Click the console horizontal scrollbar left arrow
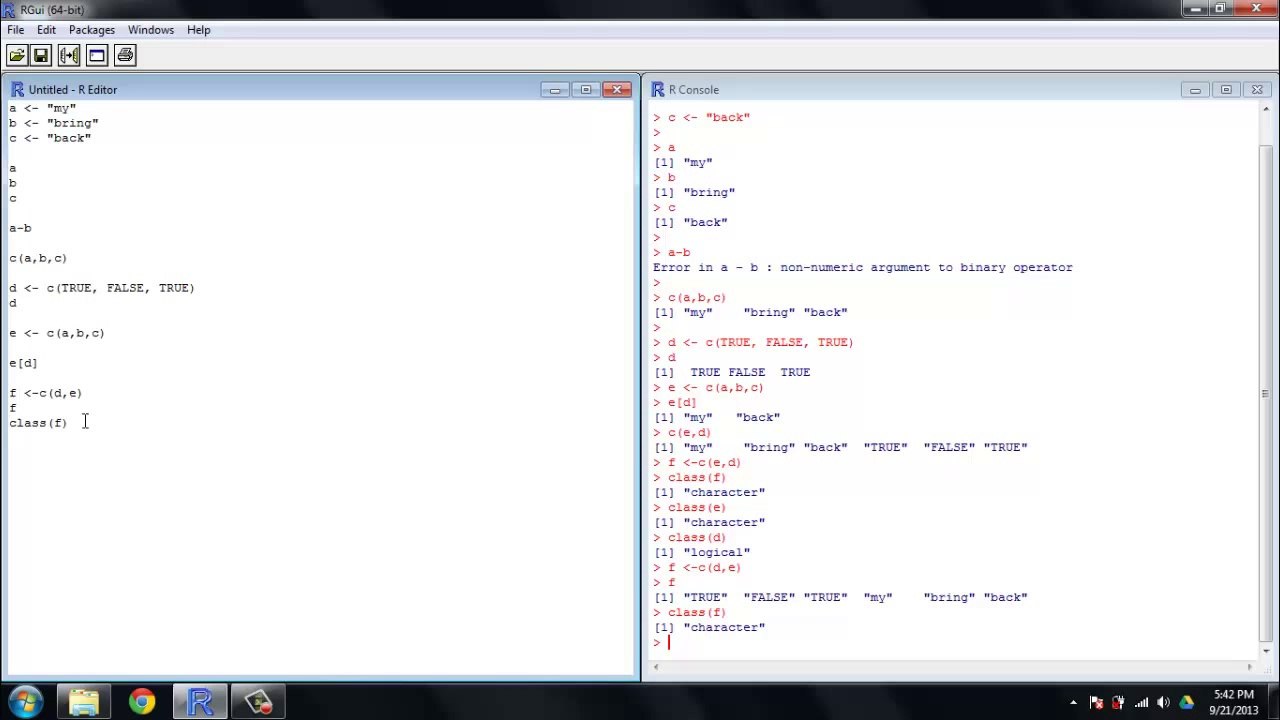 [x=655, y=667]
